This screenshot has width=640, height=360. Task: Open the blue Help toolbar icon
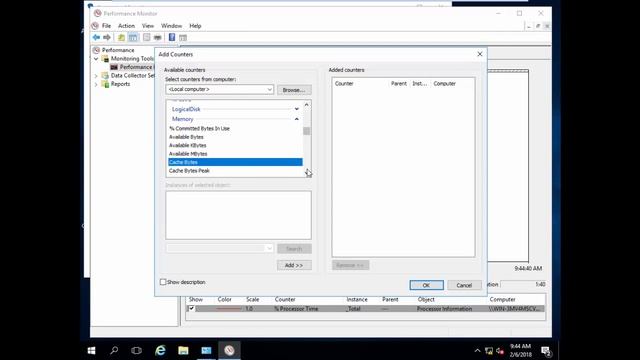pos(172,38)
